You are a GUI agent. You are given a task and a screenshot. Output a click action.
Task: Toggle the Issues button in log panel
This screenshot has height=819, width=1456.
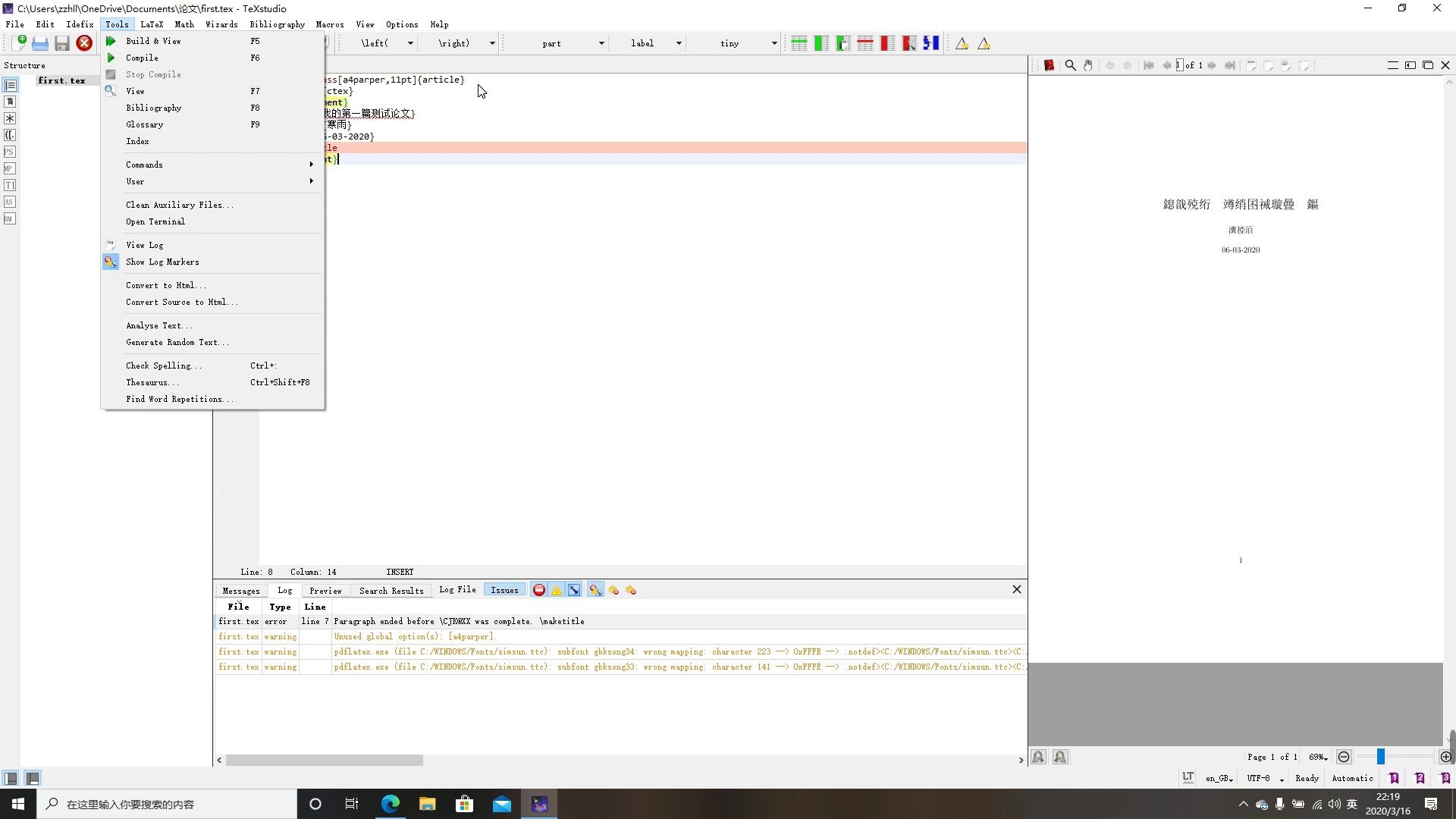click(504, 591)
